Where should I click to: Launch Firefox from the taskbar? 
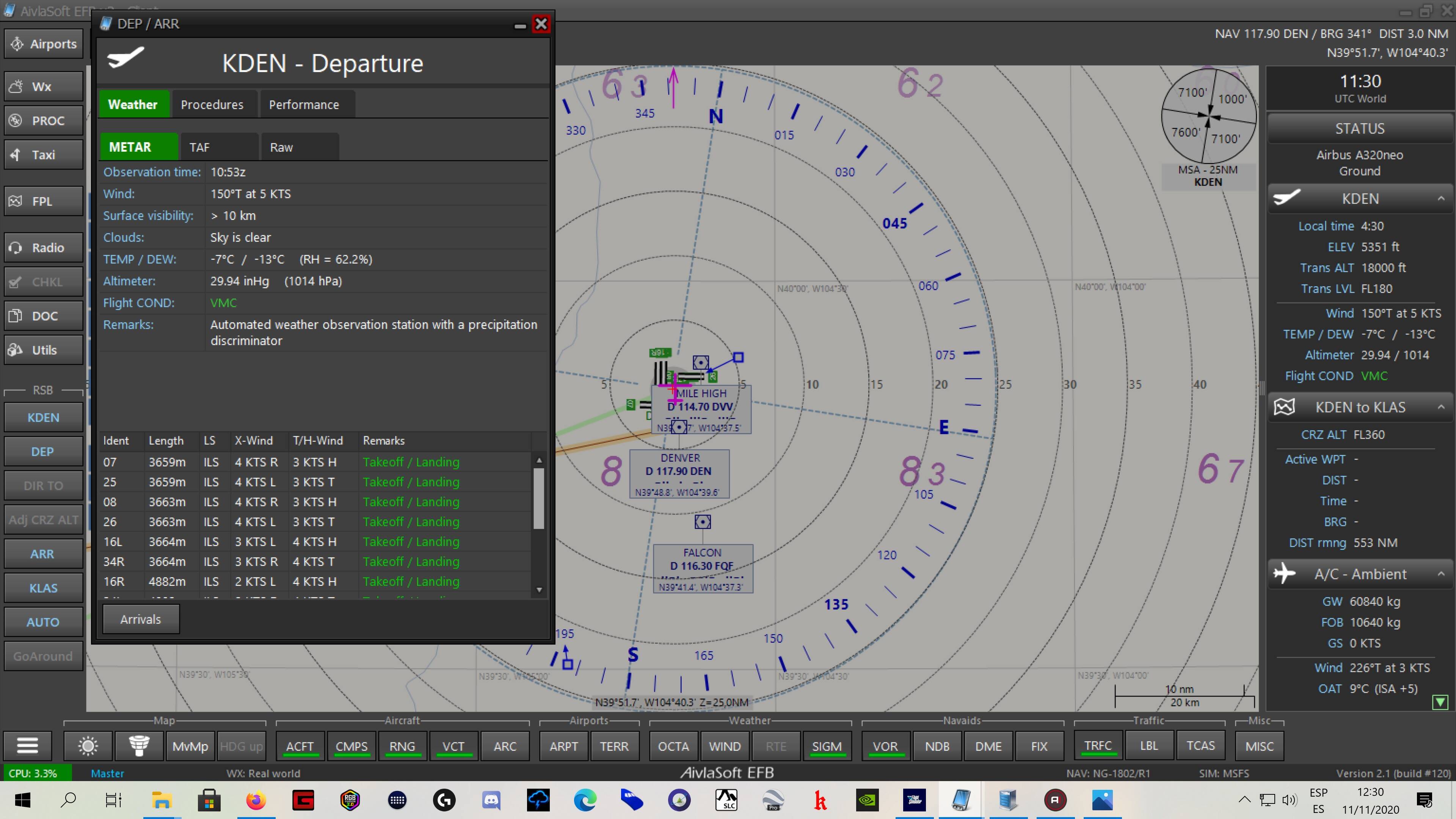click(256, 800)
